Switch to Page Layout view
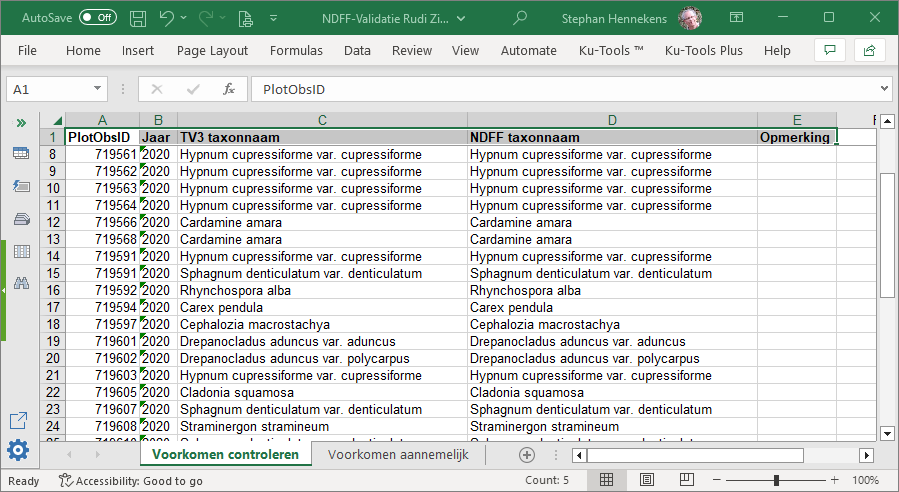899x492 pixels. tap(646, 481)
